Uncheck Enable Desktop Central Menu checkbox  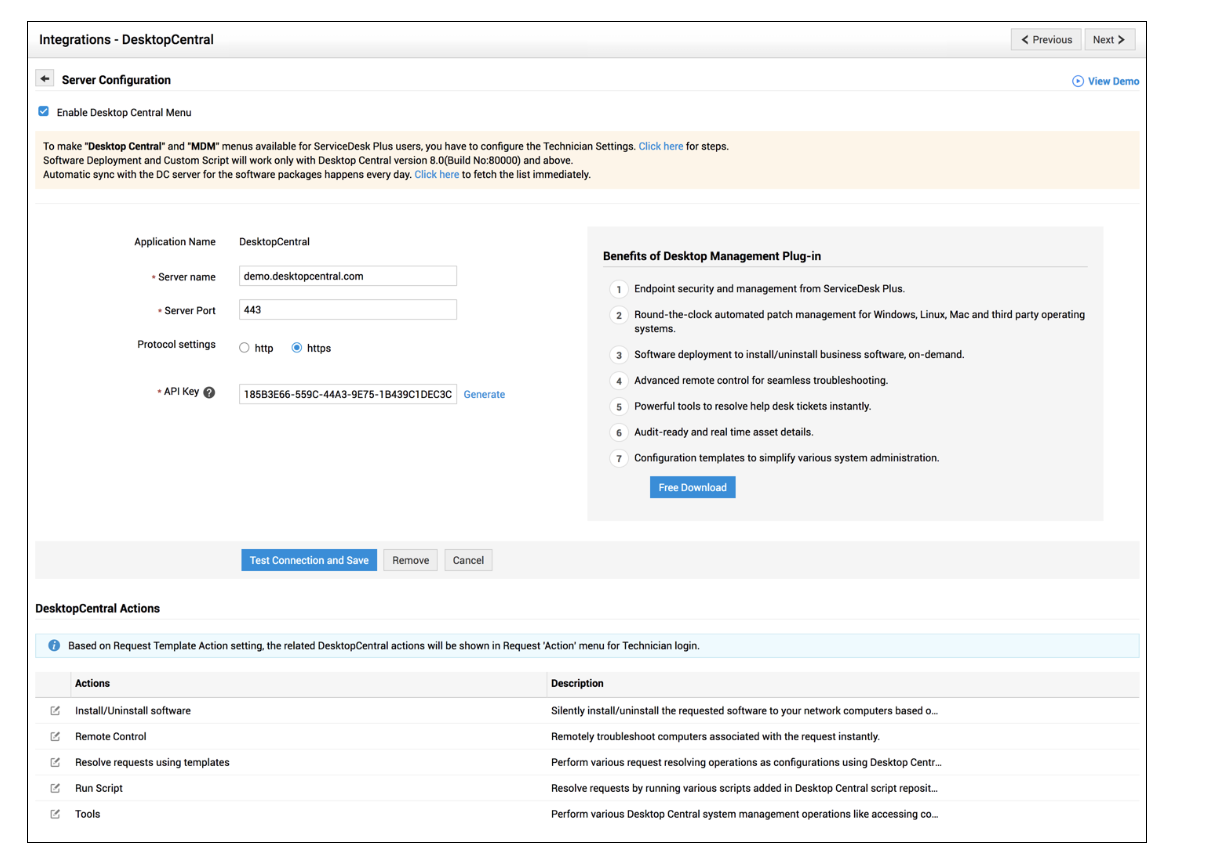tap(44, 112)
